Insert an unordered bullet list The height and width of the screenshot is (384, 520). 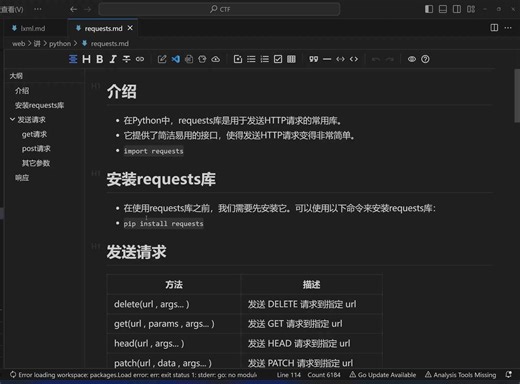pyautogui.click(x=251, y=59)
